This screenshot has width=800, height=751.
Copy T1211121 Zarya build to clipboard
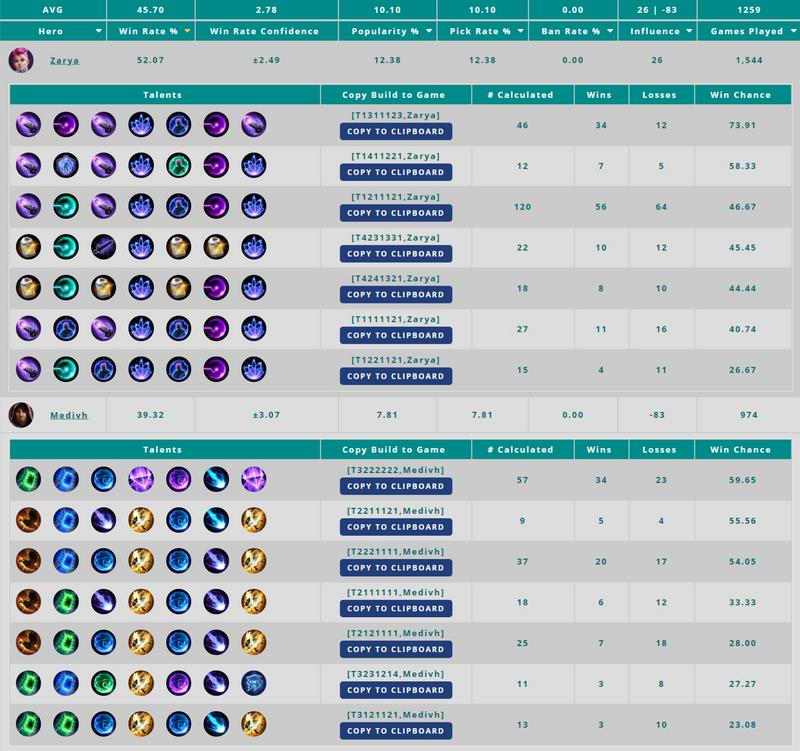[x=396, y=213]
